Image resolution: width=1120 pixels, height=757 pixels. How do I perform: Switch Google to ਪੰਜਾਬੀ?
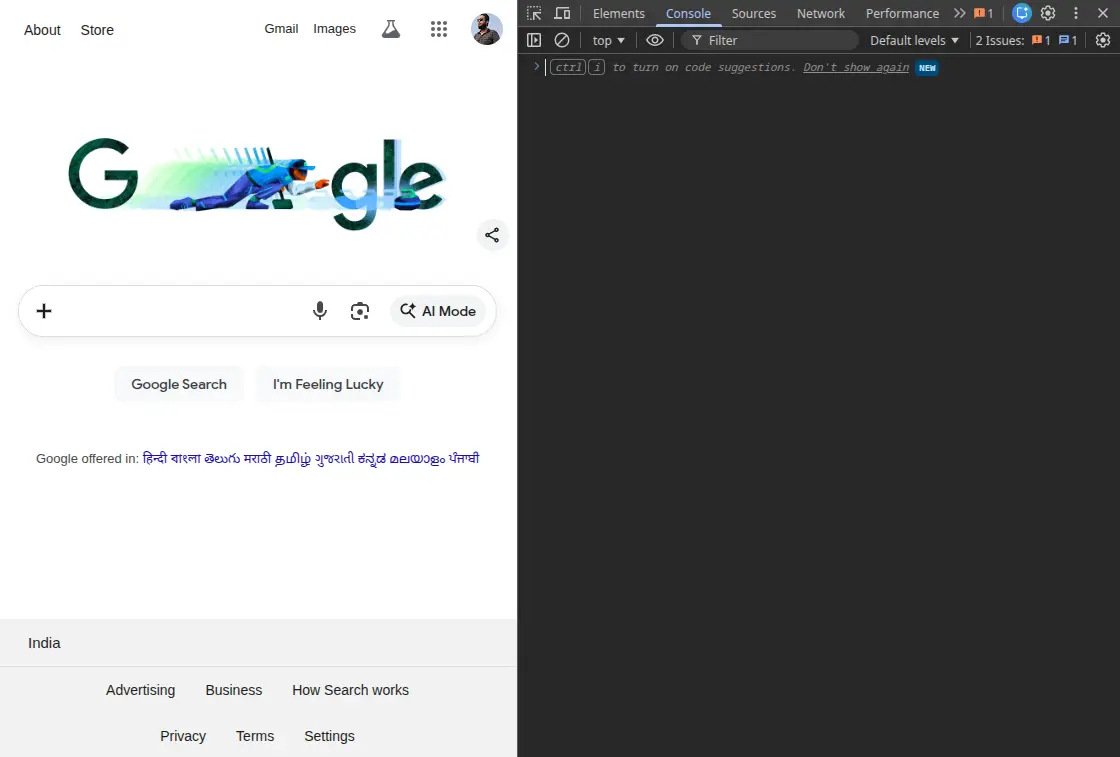click(464, 458)
